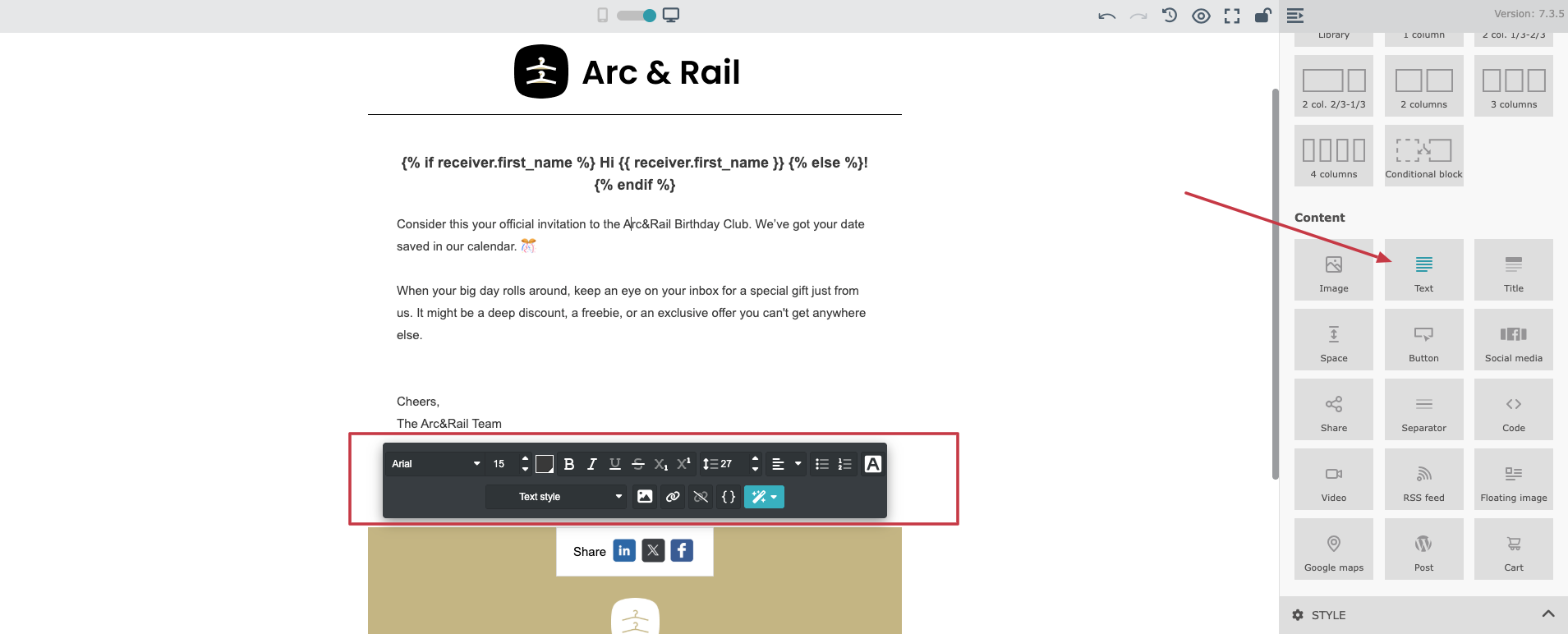Preview email with the eye icon

(x=1201, y=16)
